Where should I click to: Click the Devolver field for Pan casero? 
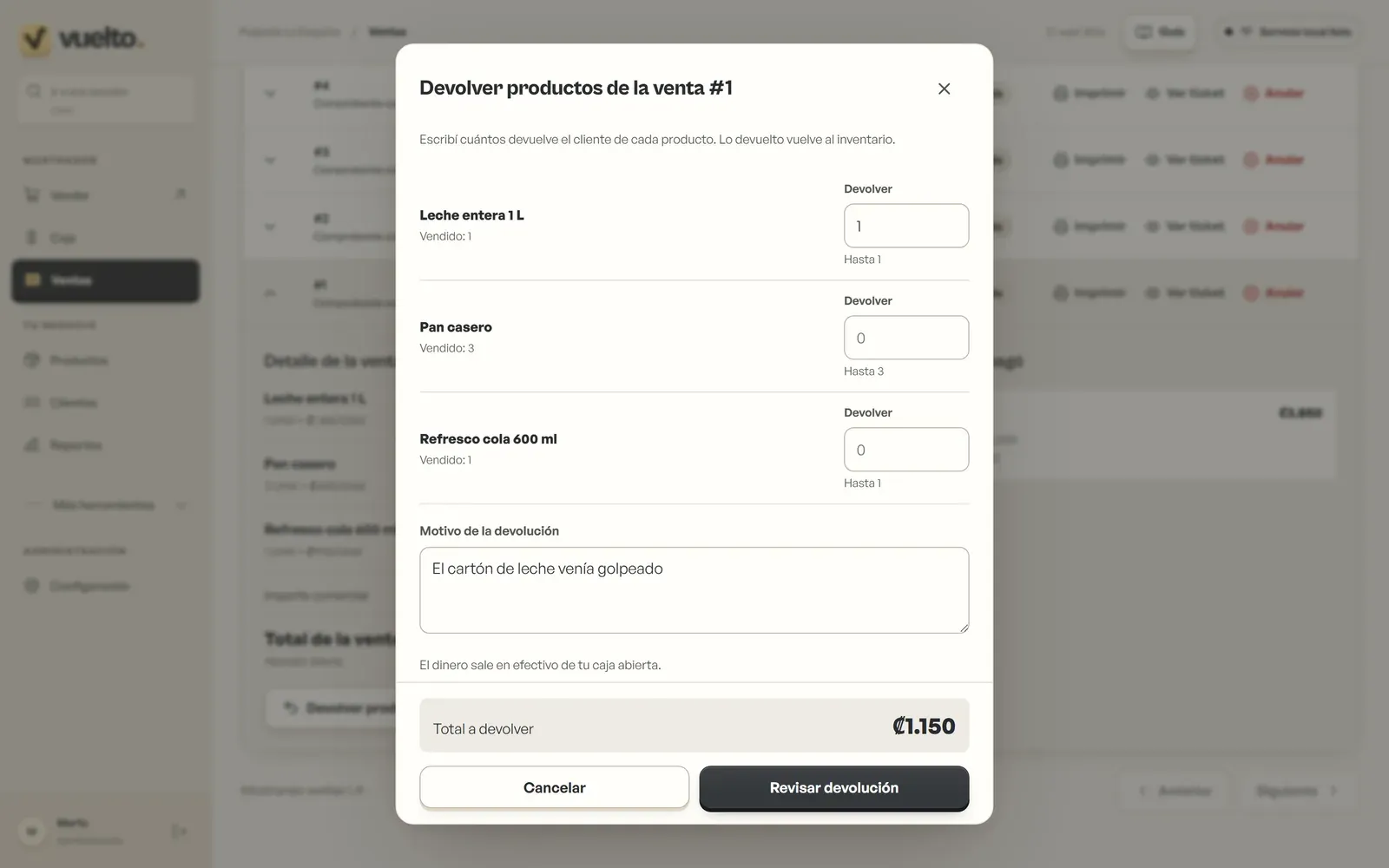click(x=906, y=338)
